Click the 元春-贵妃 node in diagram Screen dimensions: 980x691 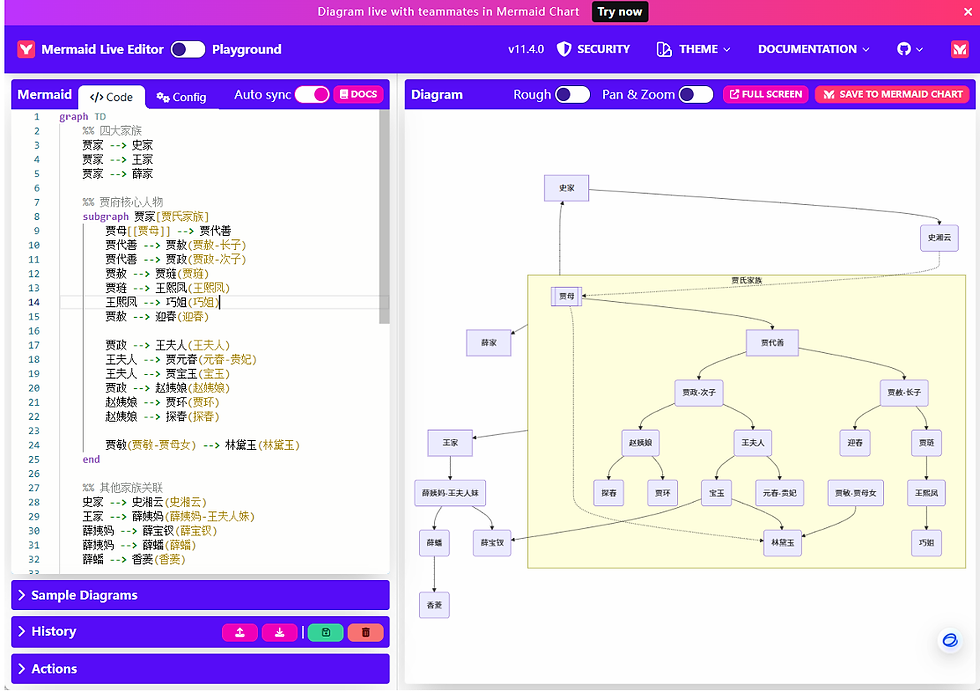(x=779, y=493)
